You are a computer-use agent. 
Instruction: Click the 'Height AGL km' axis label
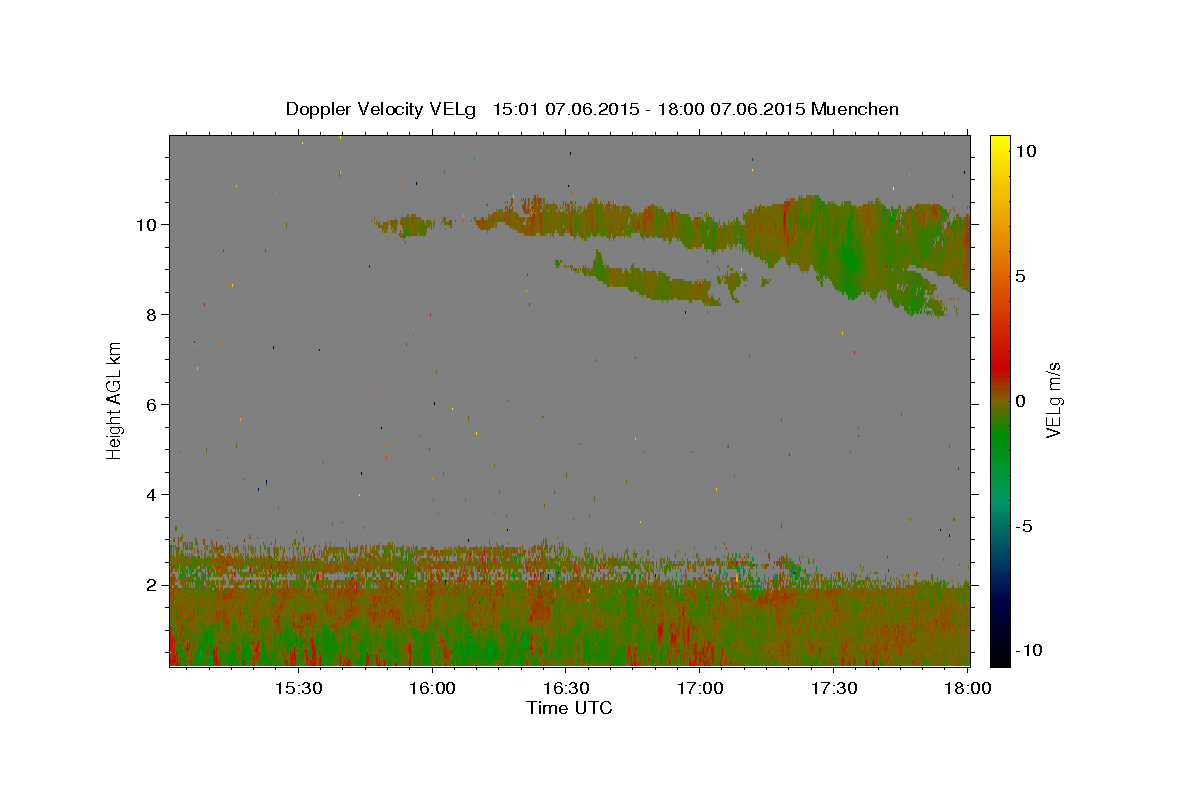pos(115,400)
